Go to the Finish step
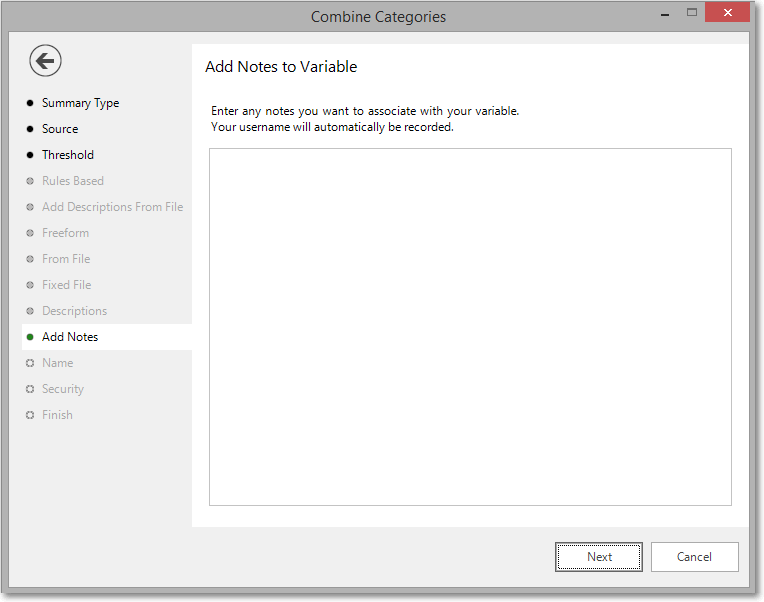Image resolution: width=764 pixels, height=602 pixels. click(57, 414)
